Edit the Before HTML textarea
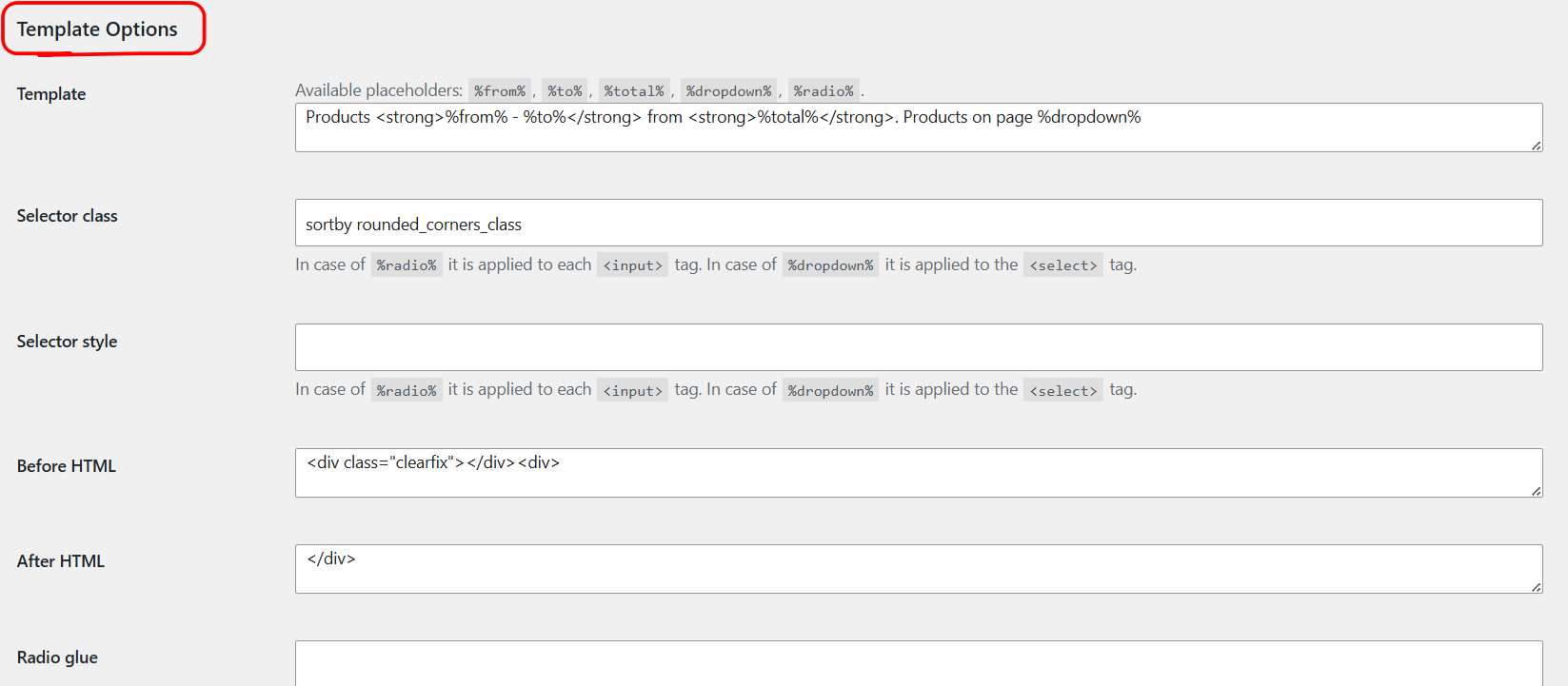 [919, 473]
